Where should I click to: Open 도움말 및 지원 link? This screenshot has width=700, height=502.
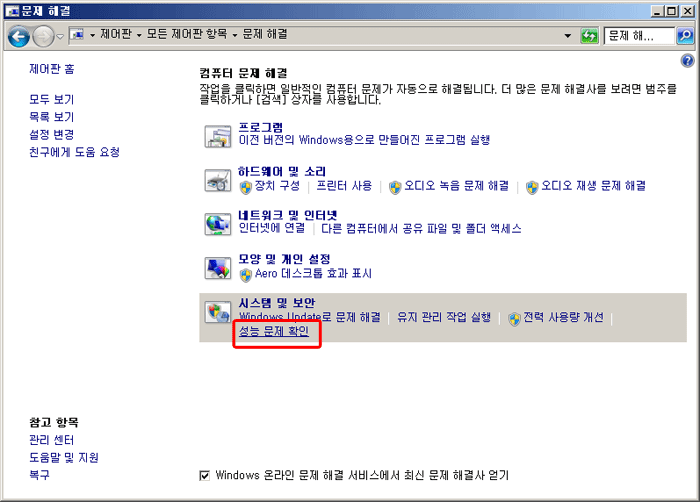(64, 458)
